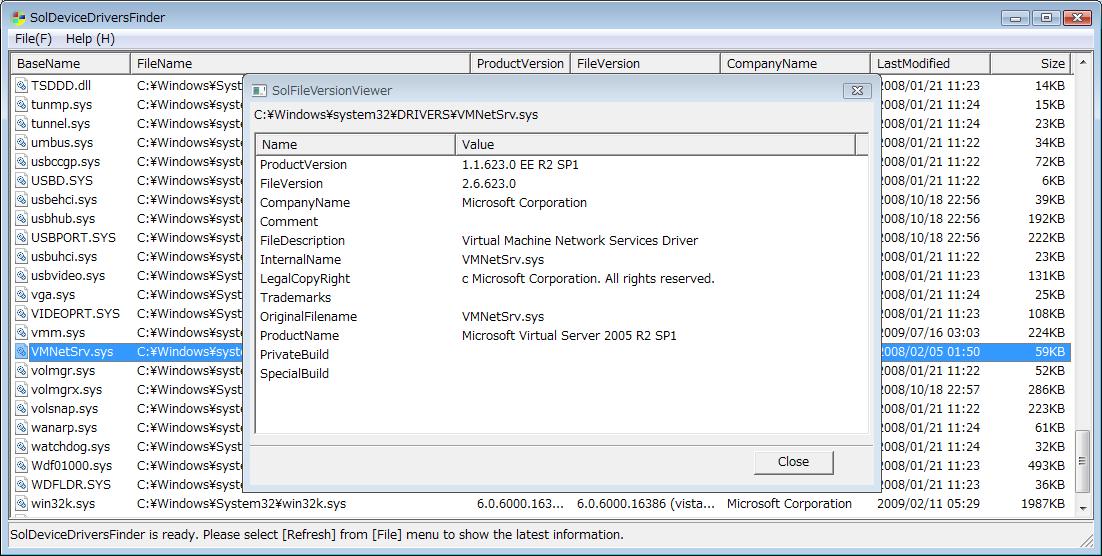Select the icon of tunnel.sys
1102x556 pixels.
click(x=21, y=124)
